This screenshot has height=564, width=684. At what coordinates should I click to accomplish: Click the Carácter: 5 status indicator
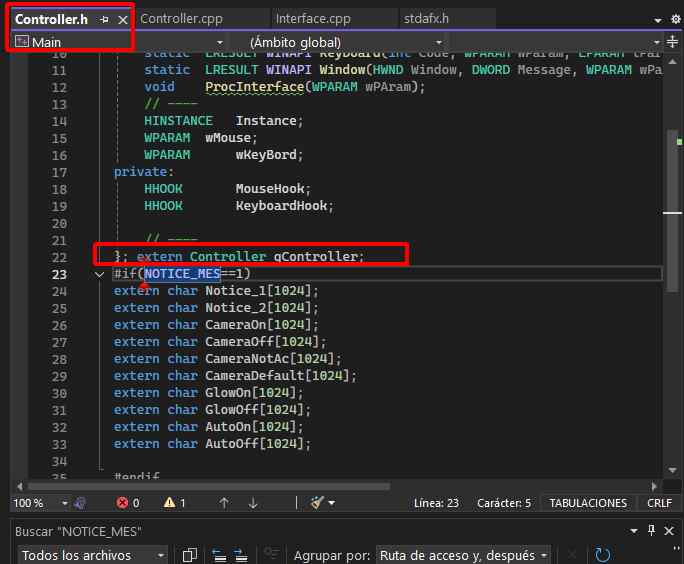tap(504, 503)
